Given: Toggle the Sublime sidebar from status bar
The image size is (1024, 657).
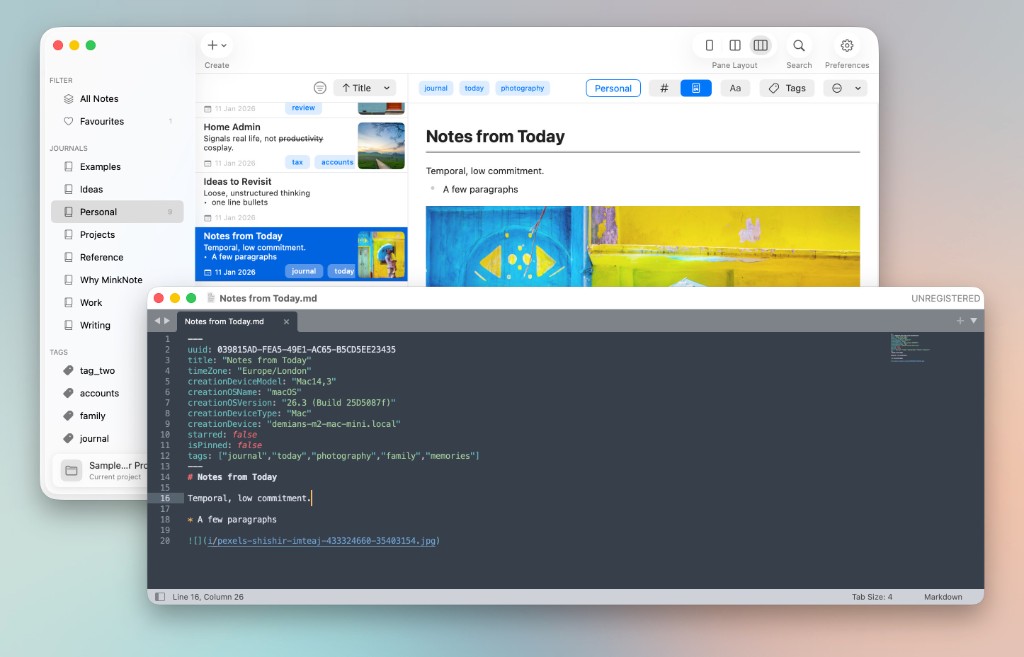Looking at the screenshot, I should tap(160, 597).
